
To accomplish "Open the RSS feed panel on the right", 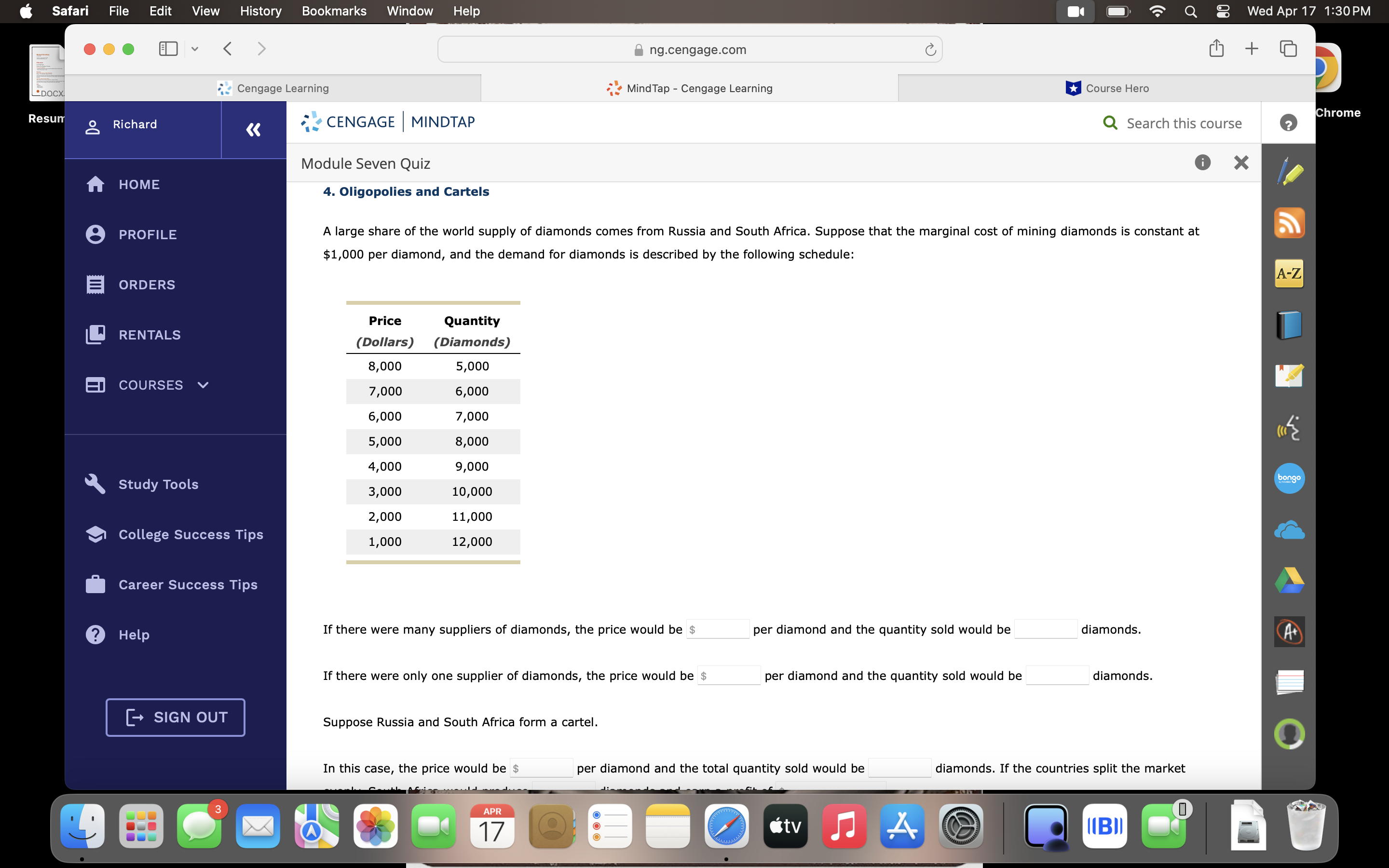I will pyautogui.click(x=1290, y=223).
